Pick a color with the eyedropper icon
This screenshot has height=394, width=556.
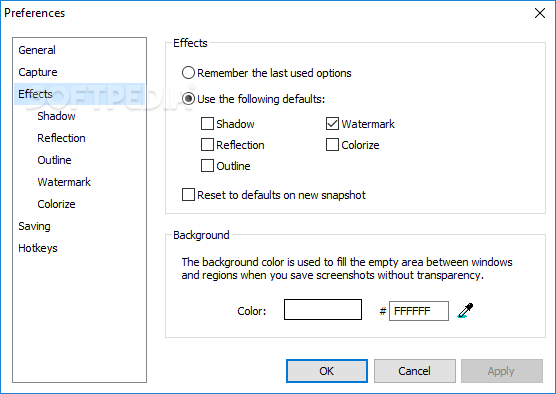click(466, 311)
